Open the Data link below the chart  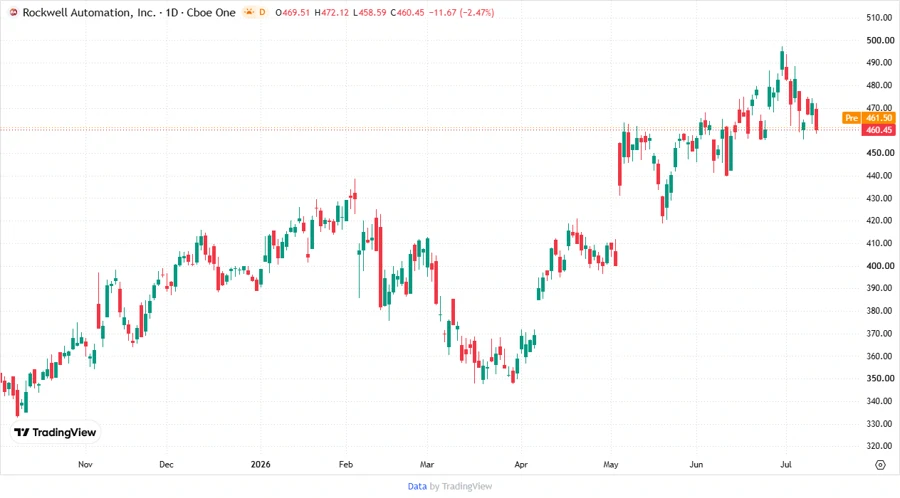click(x=417, y=486)
